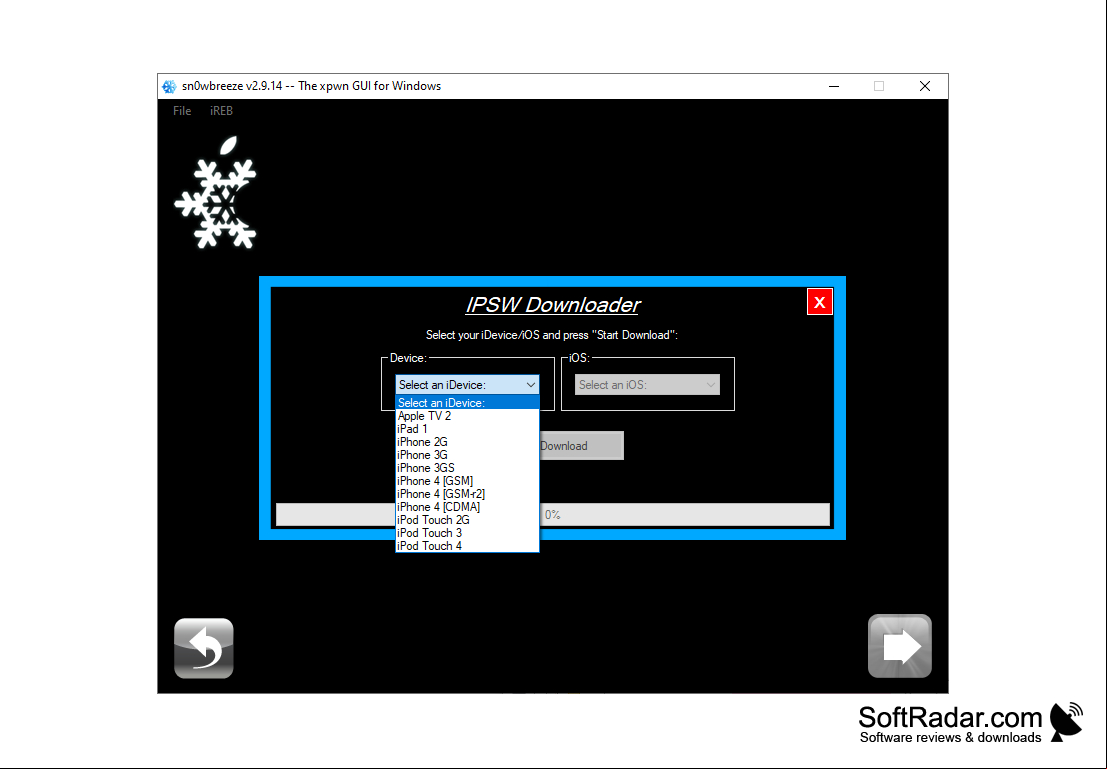The width and height of the screenshot is (1107, 769).
Task: Choose Apple TV 2 from device list
Action: [467, 416]
